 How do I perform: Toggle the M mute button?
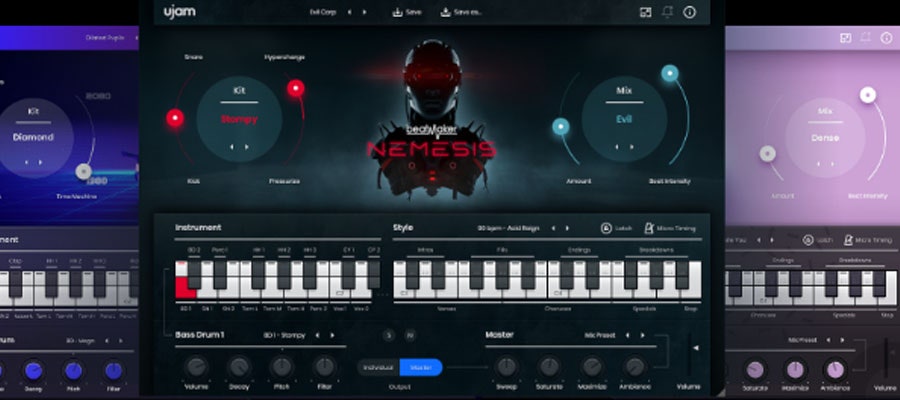click(409, 335)
